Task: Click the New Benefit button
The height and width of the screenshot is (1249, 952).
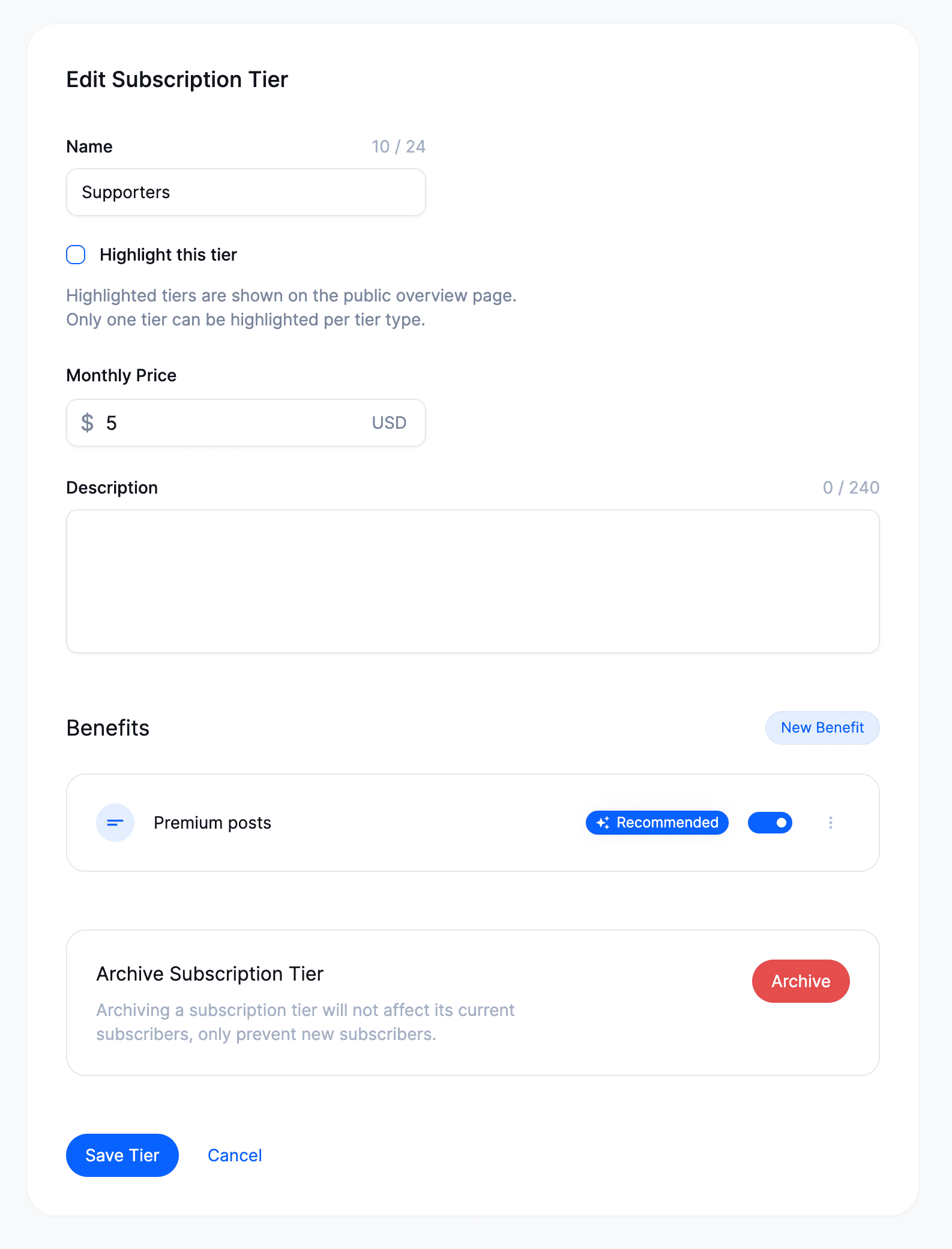Action: coord(822,727)
